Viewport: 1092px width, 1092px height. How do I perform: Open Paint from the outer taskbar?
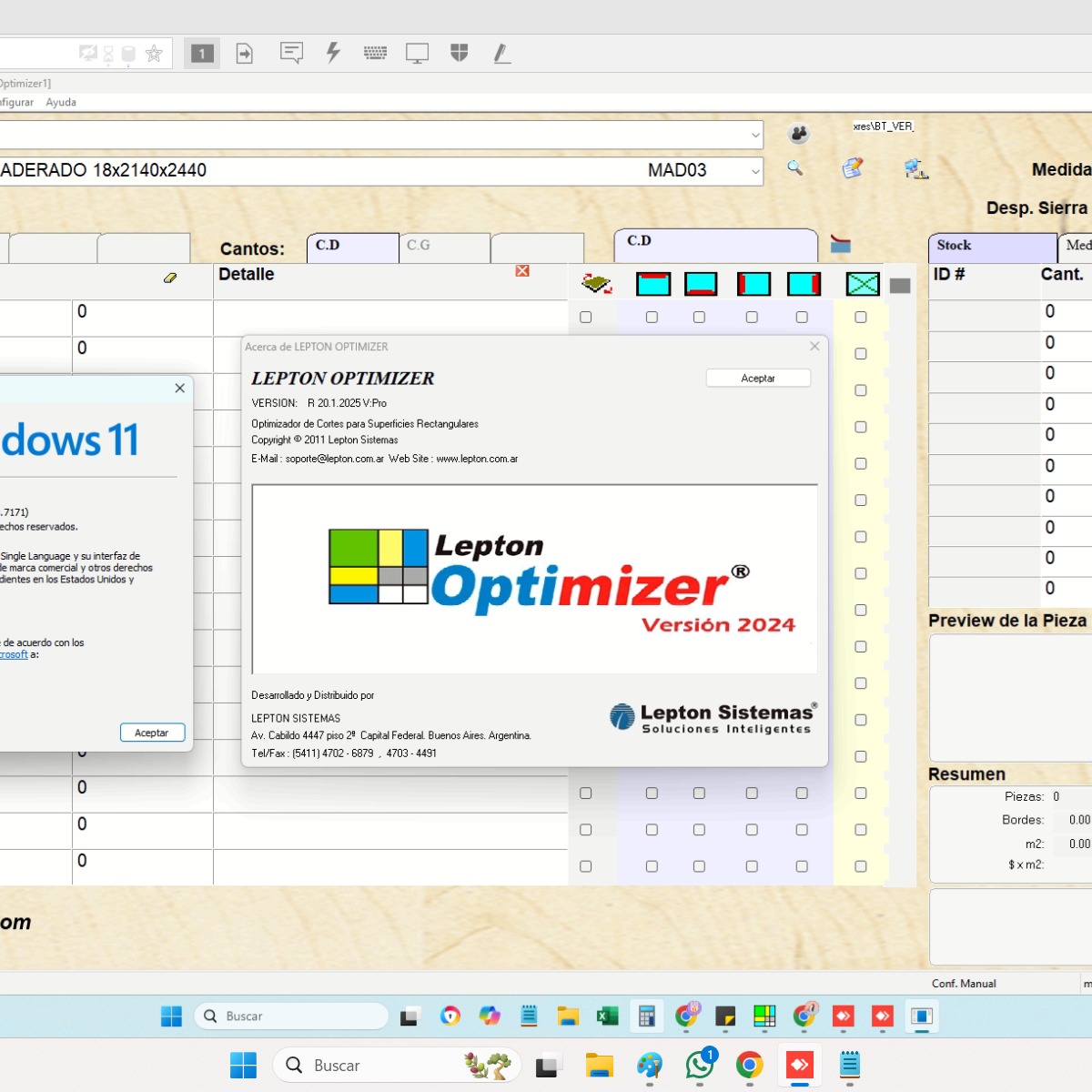(650, 1065)
